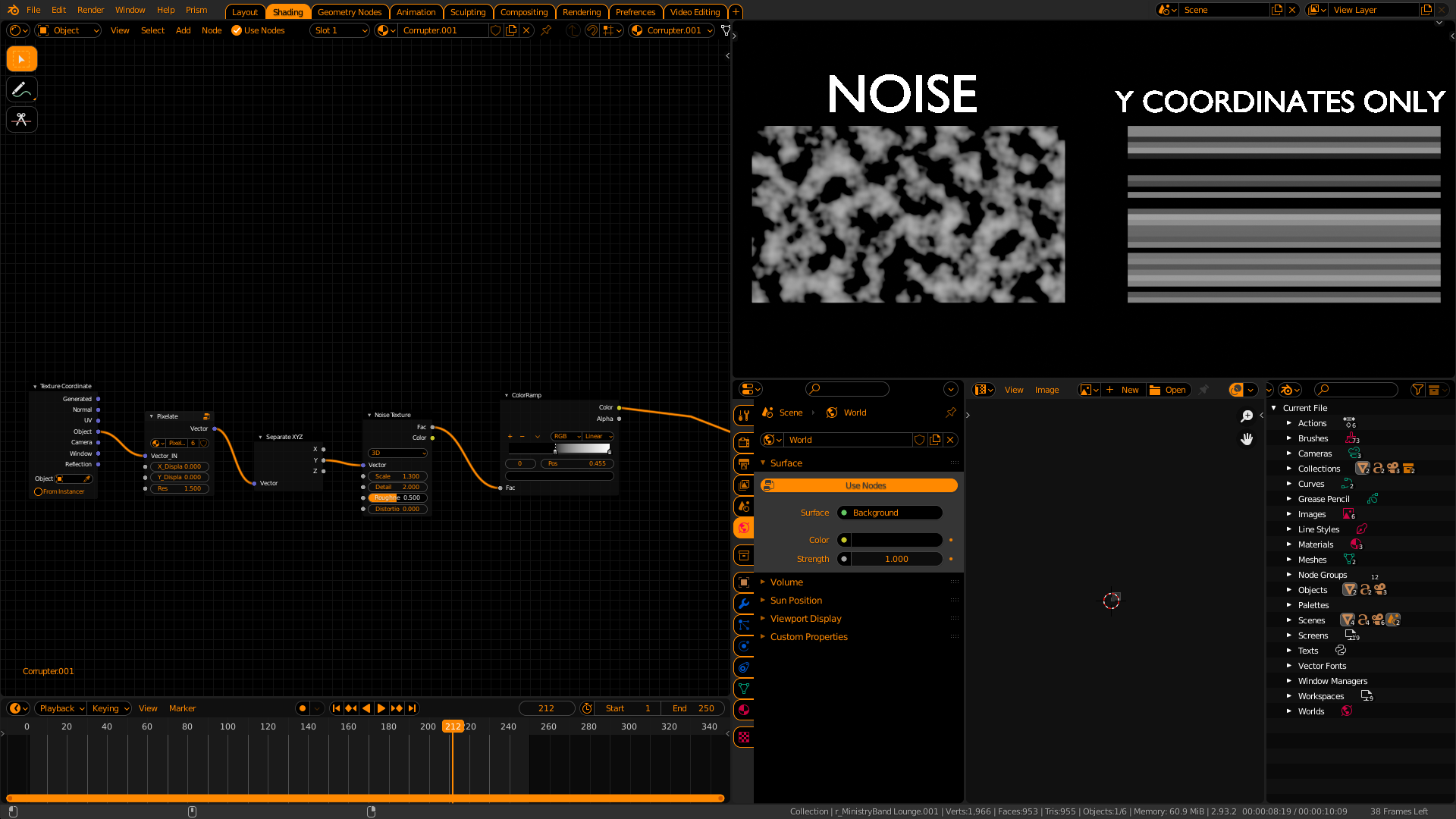Open the Scene properties tab icon
Image resolution: width=1456 pixels, height=819 pixels.
click(x=744, y=507)
